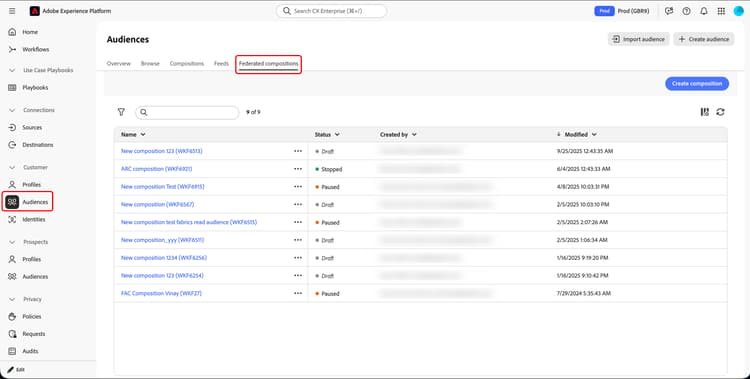Screen dimensions: 750x379
Task: Open the help question mark icon
Action: pos(686,11)
